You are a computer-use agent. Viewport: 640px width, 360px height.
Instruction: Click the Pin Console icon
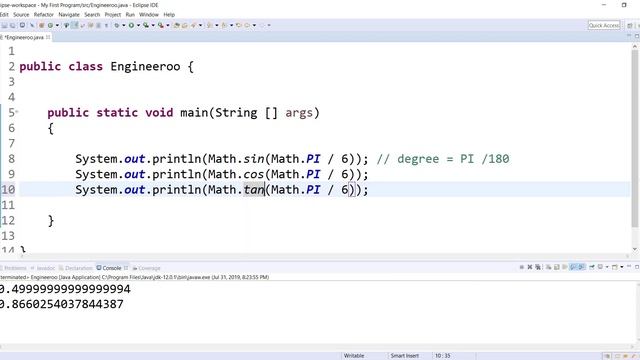[x=591, y=267]
